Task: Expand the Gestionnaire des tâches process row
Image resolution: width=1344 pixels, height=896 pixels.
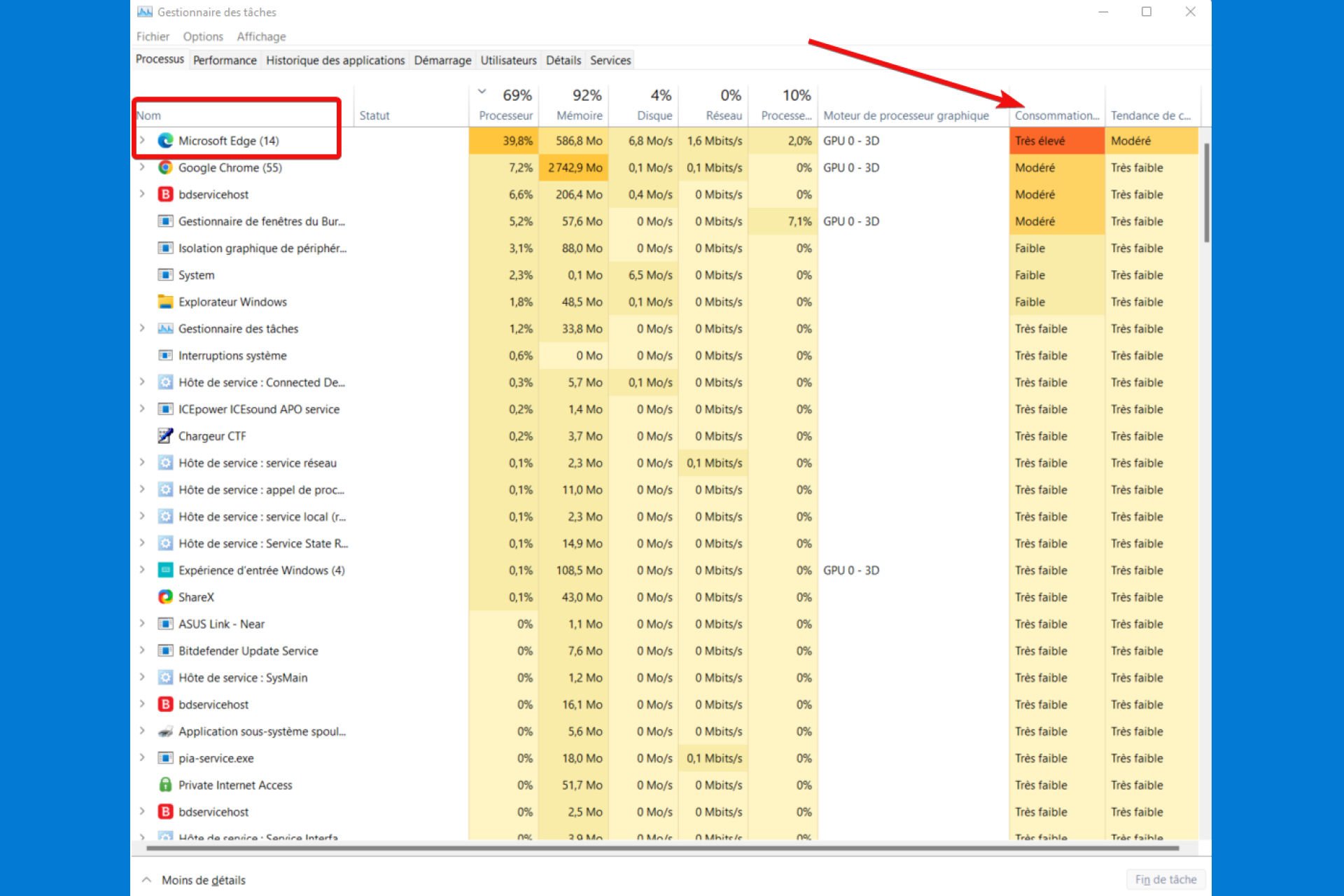Action: point(142,328)
